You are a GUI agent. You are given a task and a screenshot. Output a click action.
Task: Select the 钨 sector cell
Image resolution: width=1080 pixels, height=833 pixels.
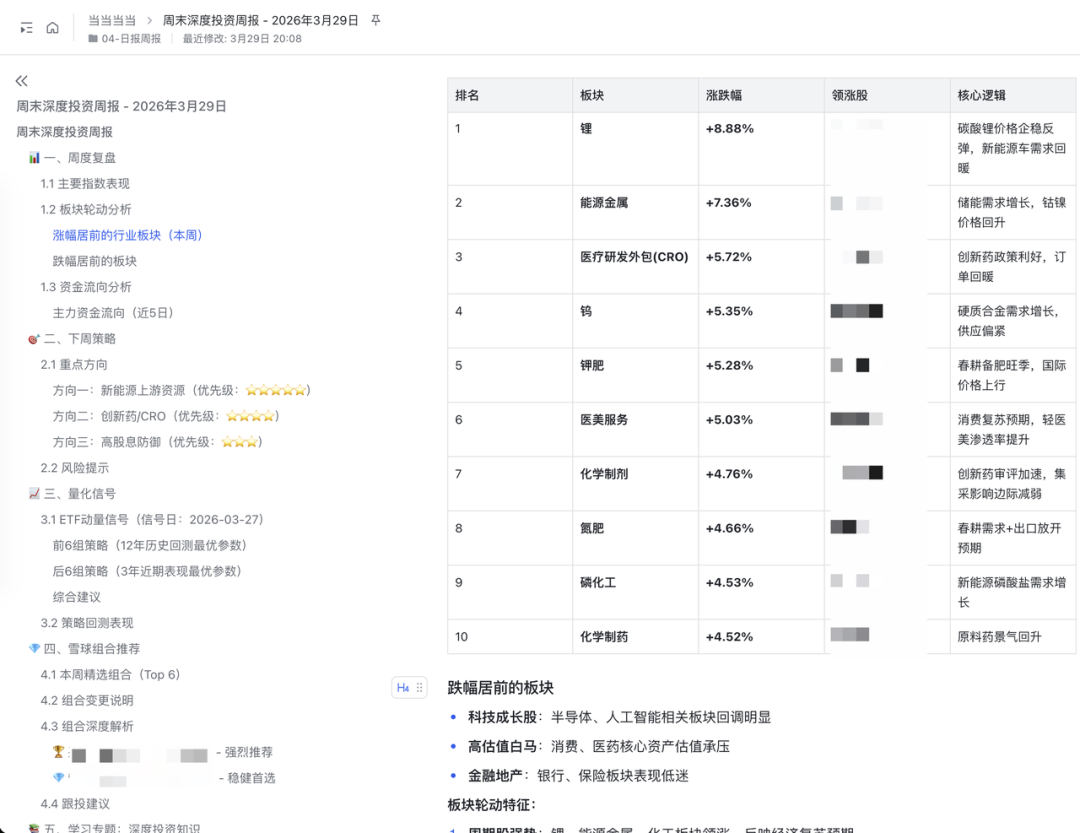[x=635, y=321]
